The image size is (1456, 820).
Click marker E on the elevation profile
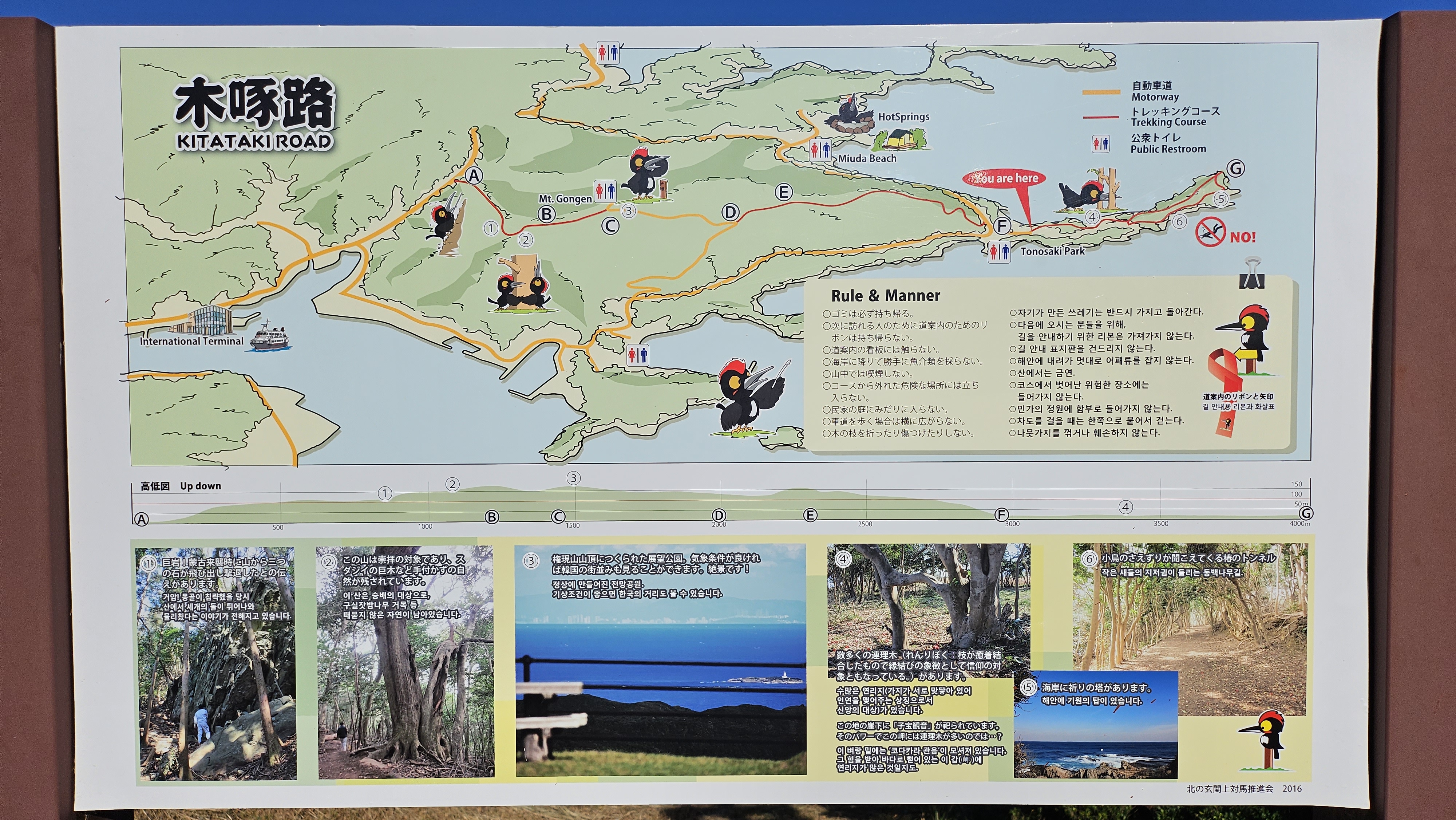810,515
